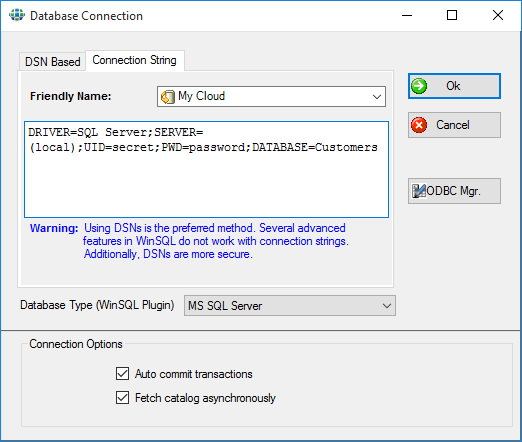This screenshot has height=442, width=522.
Task: Click the My Cloud database icon
Action: (x=168, y=97)
